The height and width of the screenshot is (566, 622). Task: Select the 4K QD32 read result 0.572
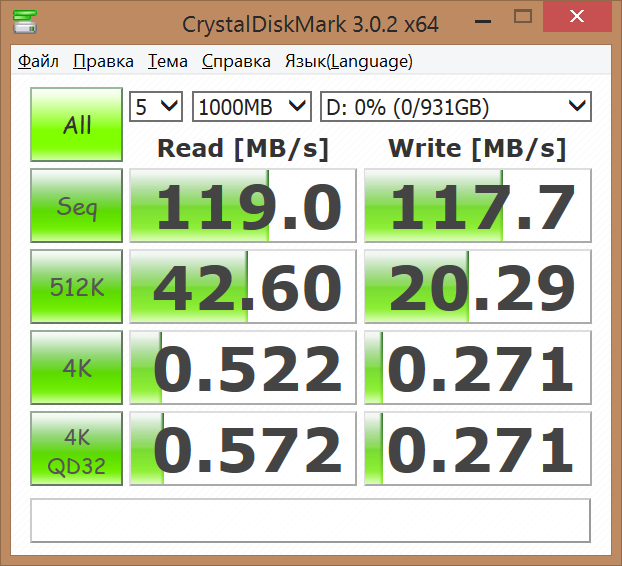(x=243, y=448)
